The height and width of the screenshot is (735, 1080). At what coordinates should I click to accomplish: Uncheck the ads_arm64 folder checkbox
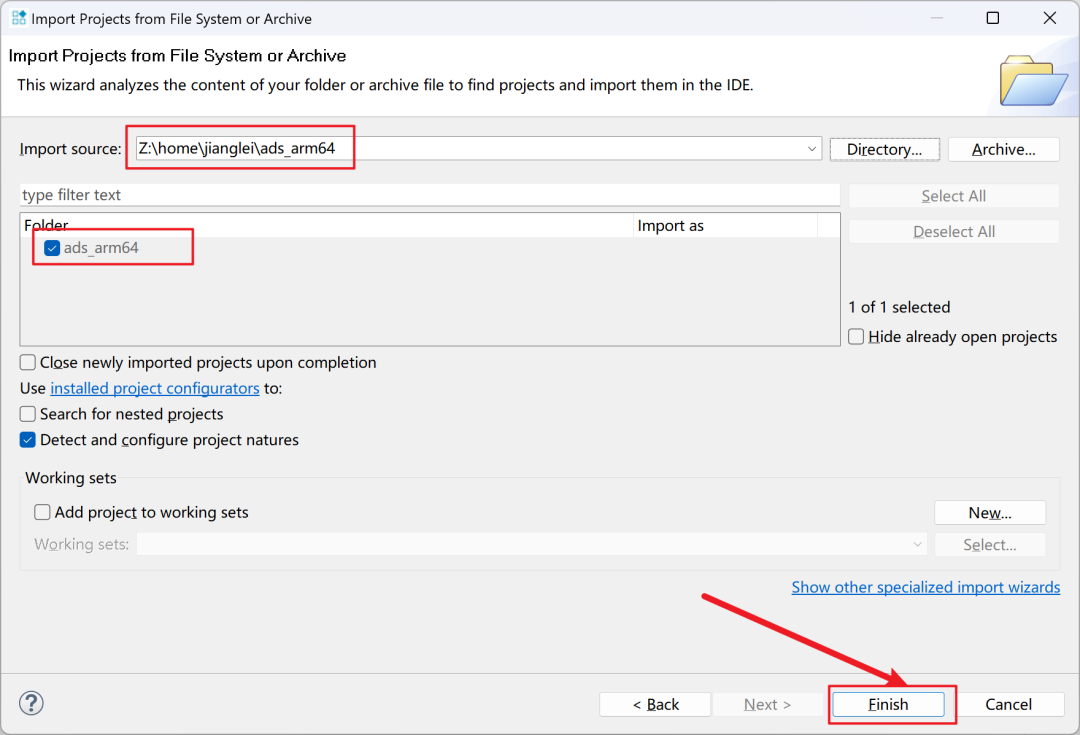tap(52, 248)
